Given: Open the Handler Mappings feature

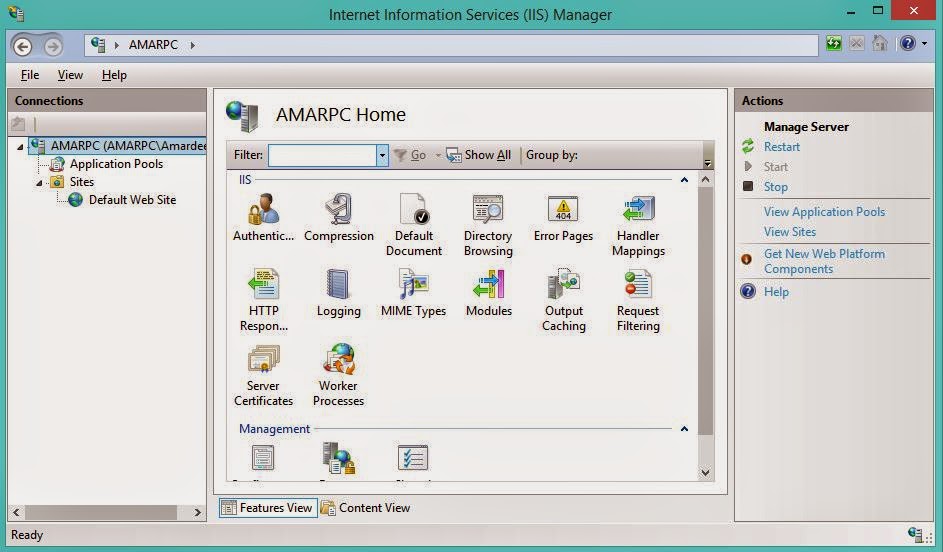Looking at the screenshot, I should pos(638,224).
